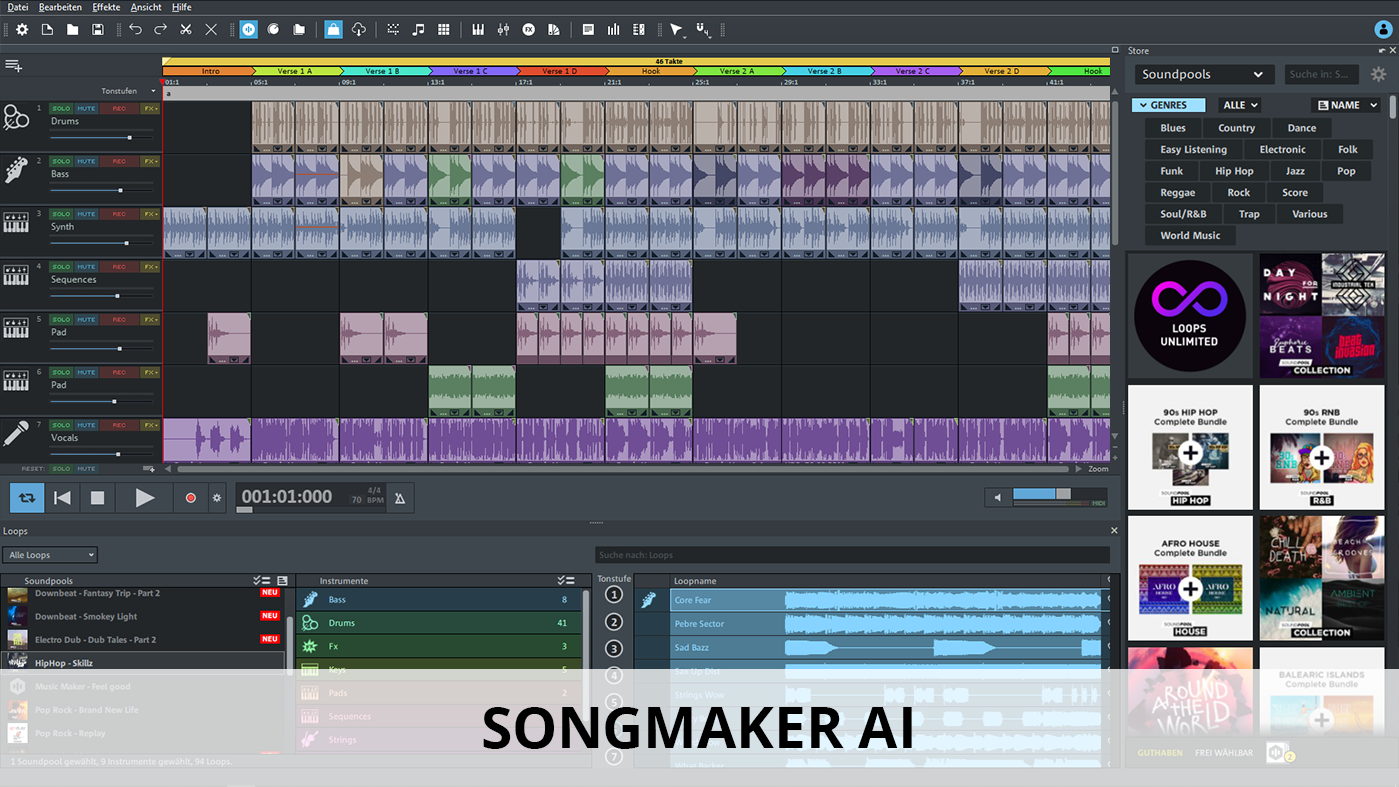
Task: Mute the Bass track
Action: tap(86, 161)
